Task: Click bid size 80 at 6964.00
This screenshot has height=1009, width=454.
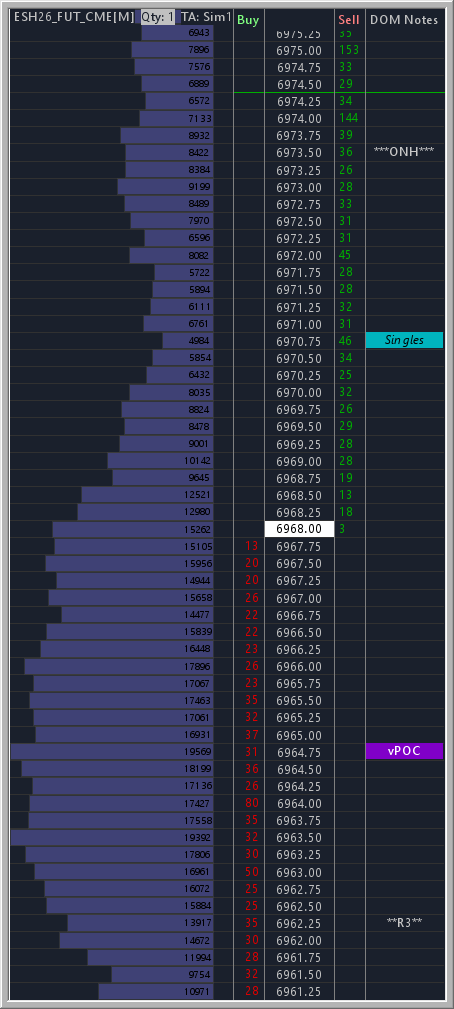Action: point(251,803)
